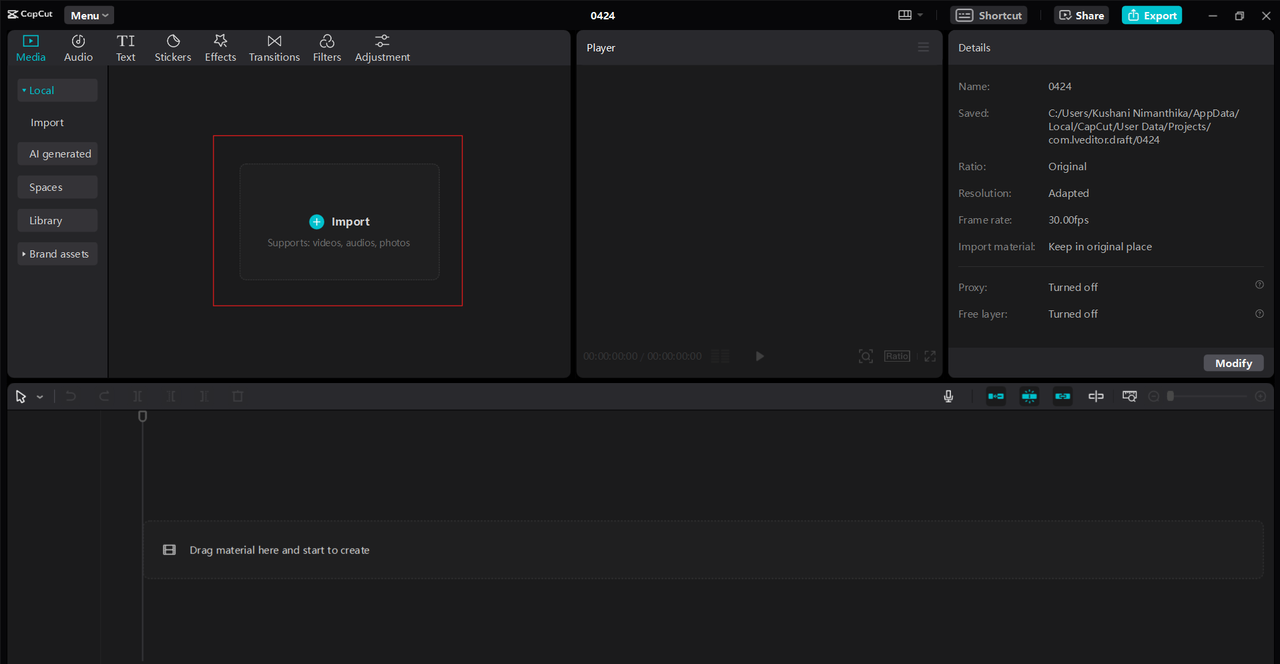Open the Audio tab
Screen dimensions: 1280x664
pyautogui.click(x=78, y=48)
